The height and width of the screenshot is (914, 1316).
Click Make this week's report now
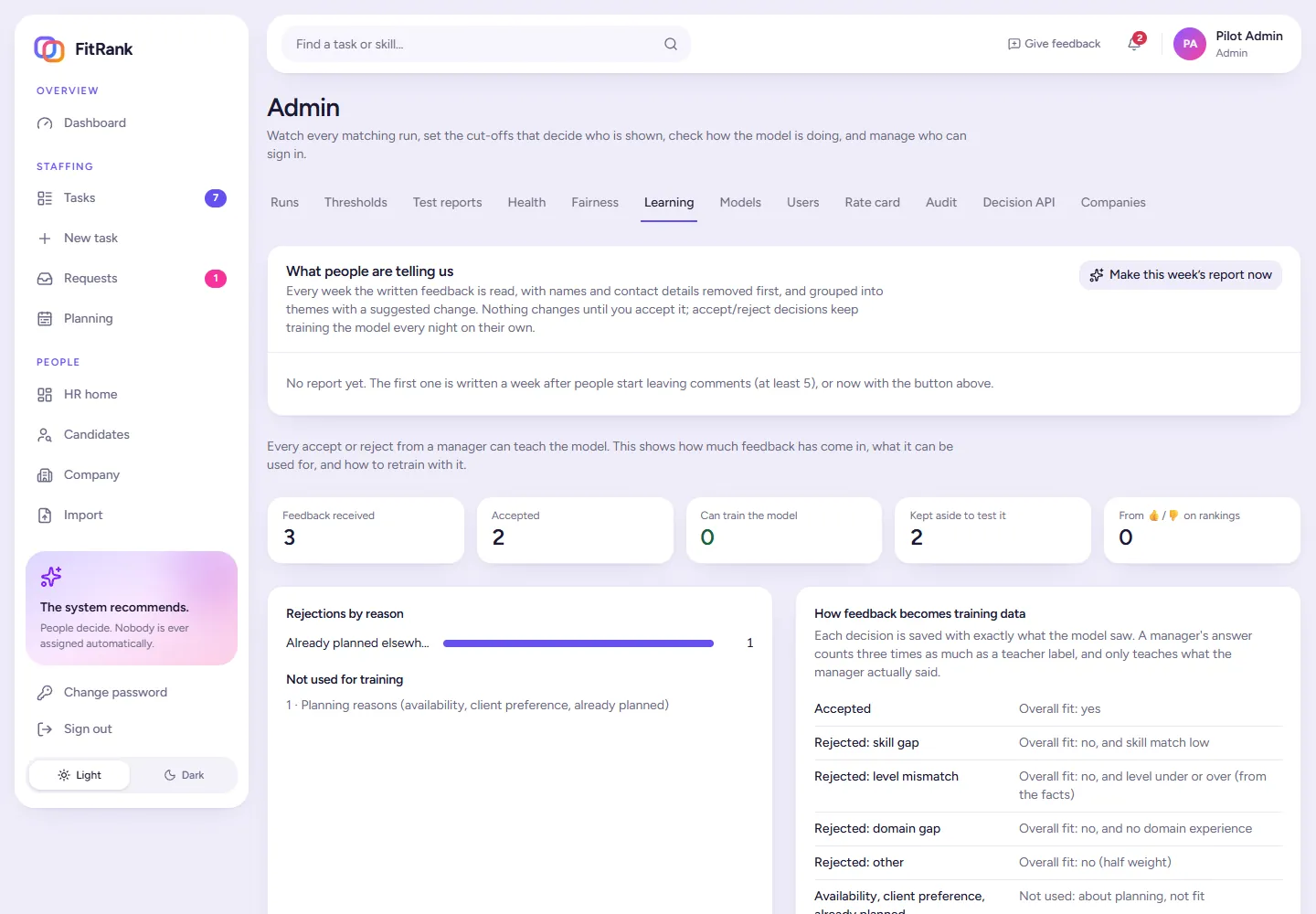[1181, 275]
